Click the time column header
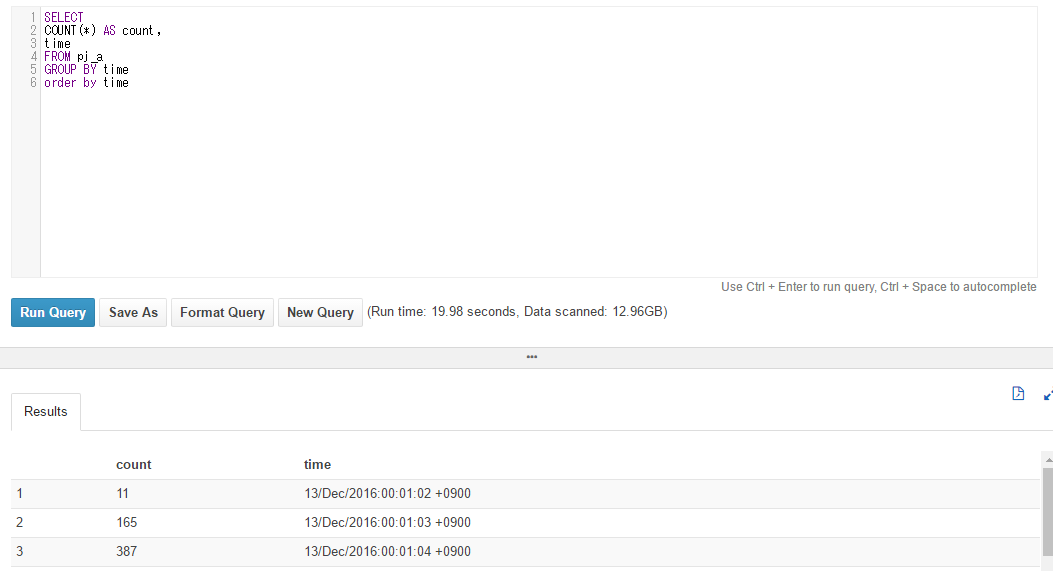Screen dimensions: 1053x571 click(x=317, y=464)
